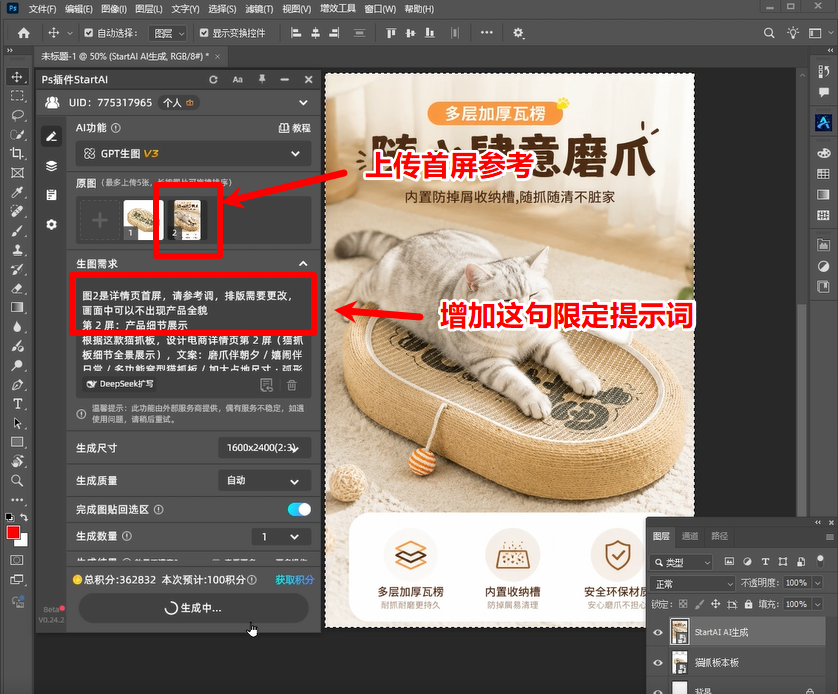Switch to the 通道 tab

690,536
